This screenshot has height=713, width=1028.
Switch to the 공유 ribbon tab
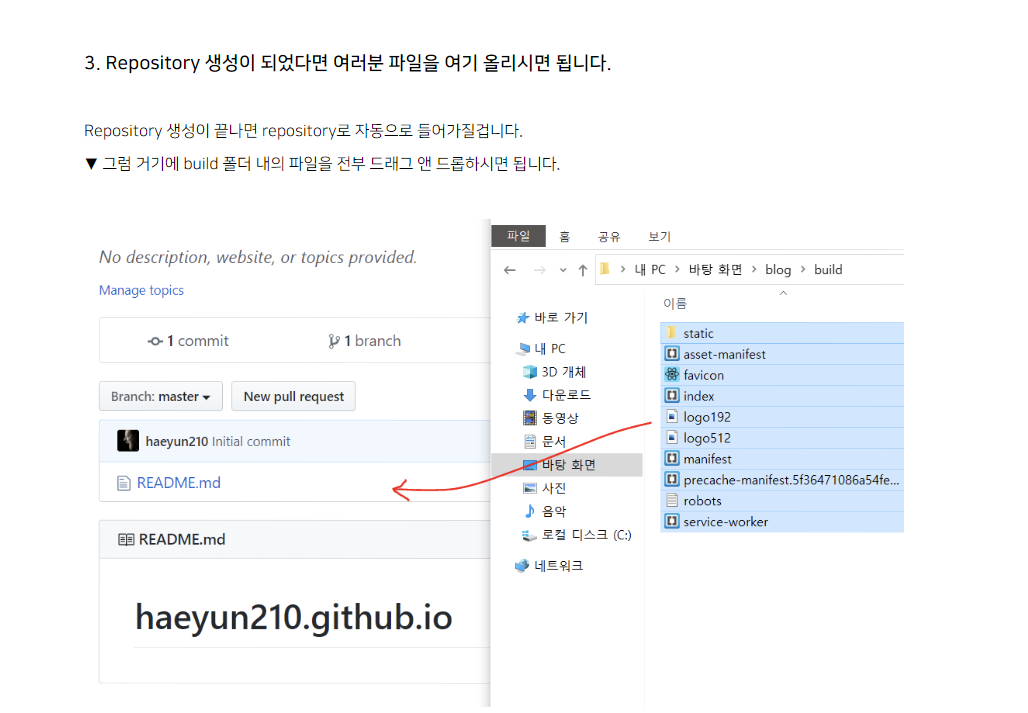(608, 237)
